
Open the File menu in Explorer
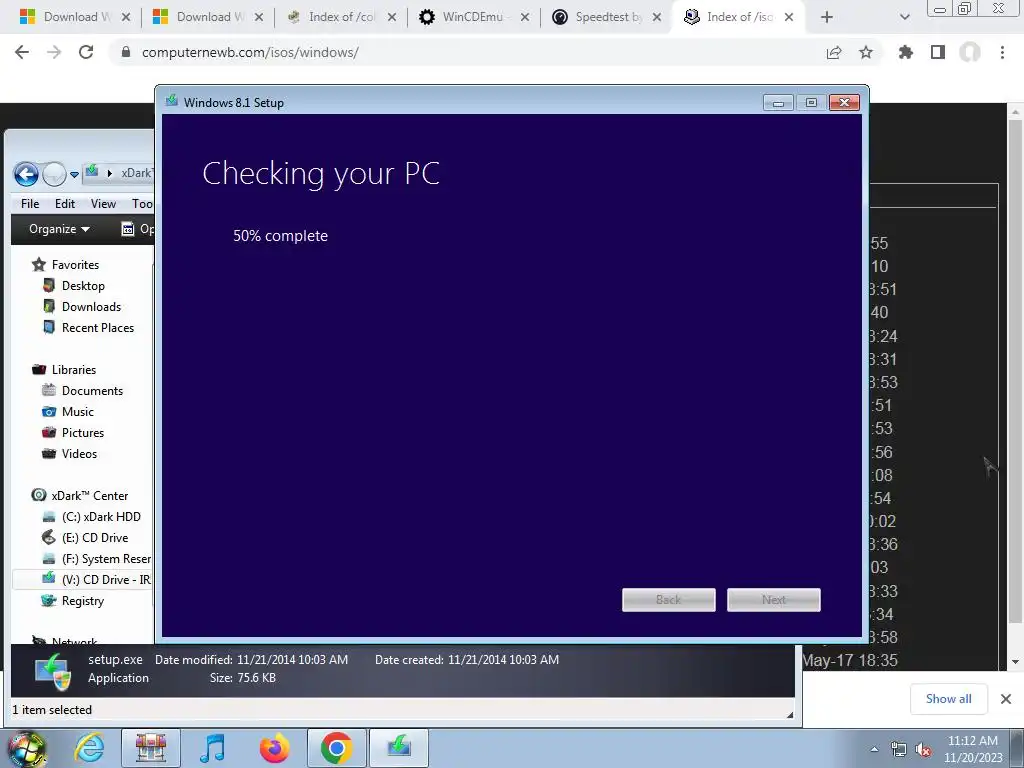[x=30, y=204]
